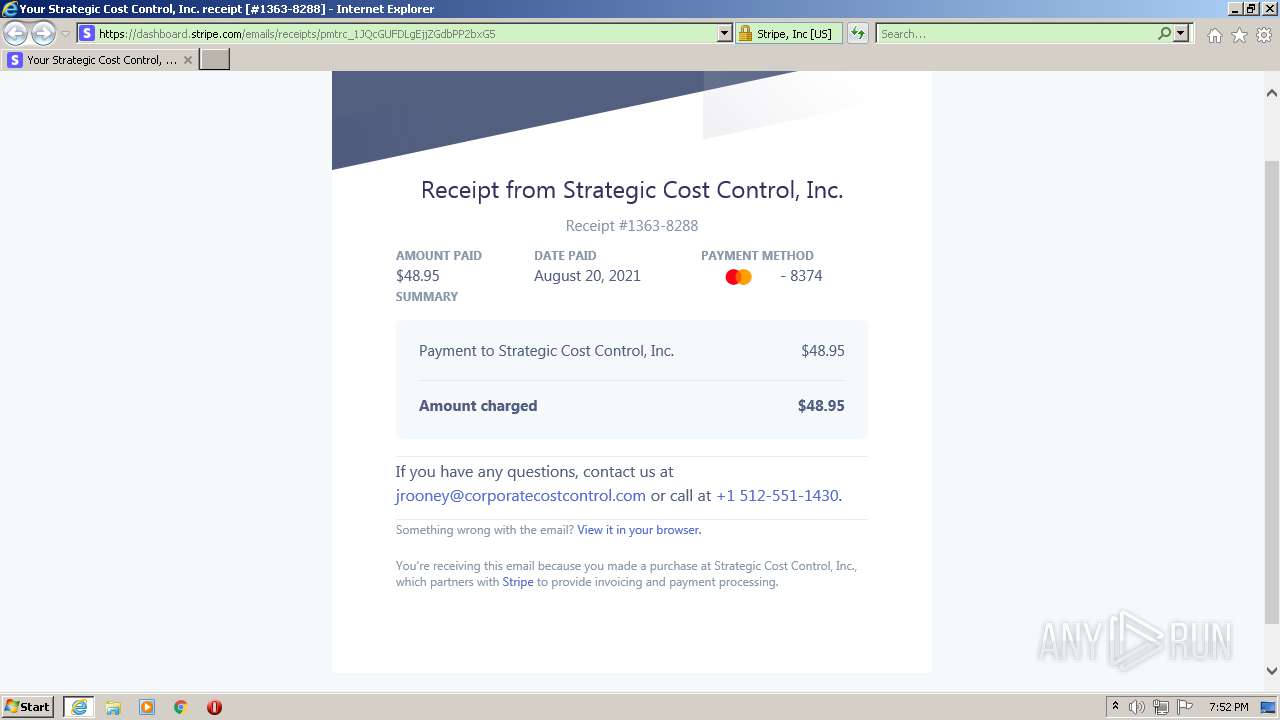Viewport: 1280px width, 720px height.
Task: Restore the Internet Explorer window size
Action: 1250,8
